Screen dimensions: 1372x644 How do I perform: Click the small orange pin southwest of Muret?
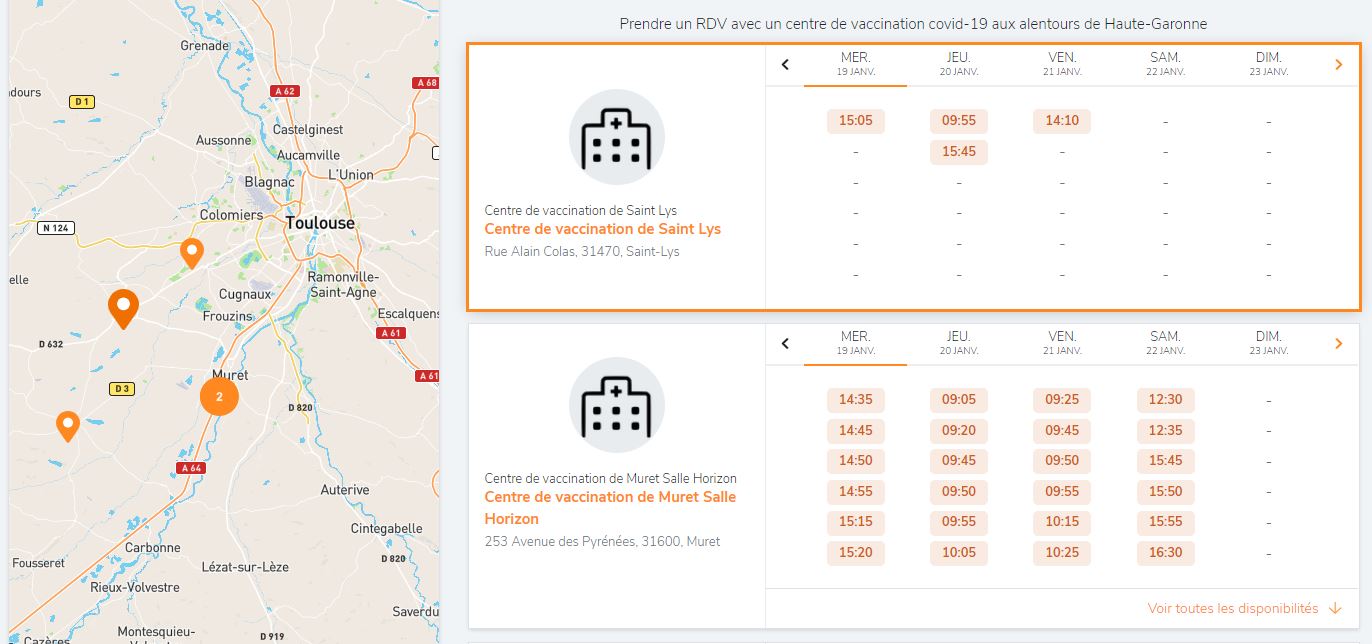pyautogui.click(x=68, y=425)
